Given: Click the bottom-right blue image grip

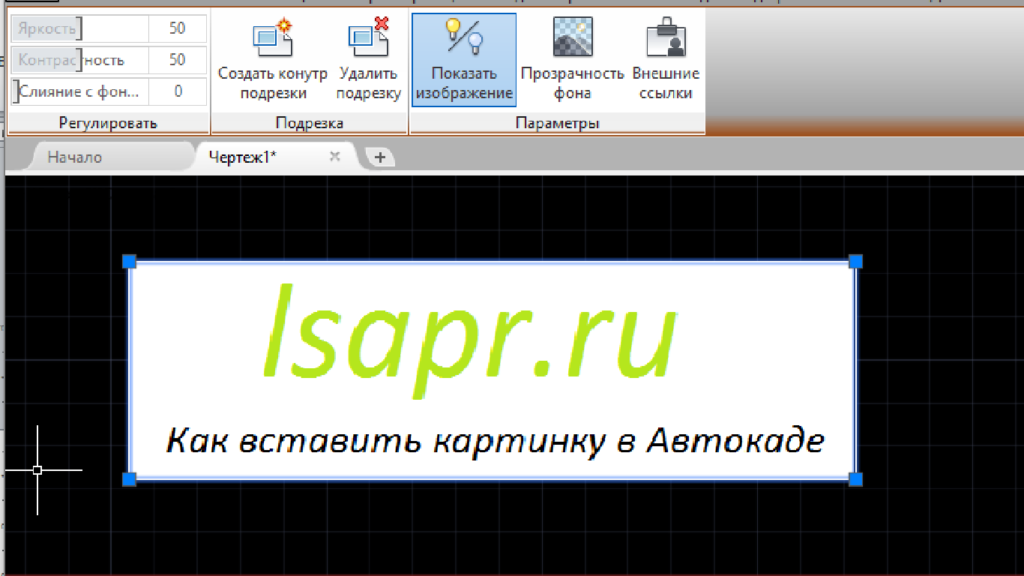Looking at the screenshot, I should [x=855, y=480].
